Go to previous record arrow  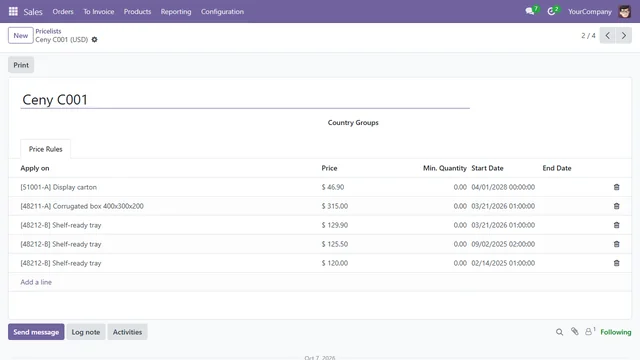click(x=607, y=36)
